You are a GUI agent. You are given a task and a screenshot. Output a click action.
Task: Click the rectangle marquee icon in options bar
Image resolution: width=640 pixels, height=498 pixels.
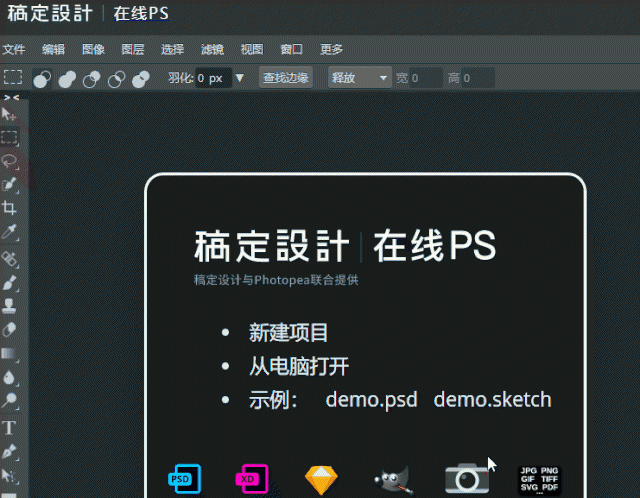(x=13, y=77)
